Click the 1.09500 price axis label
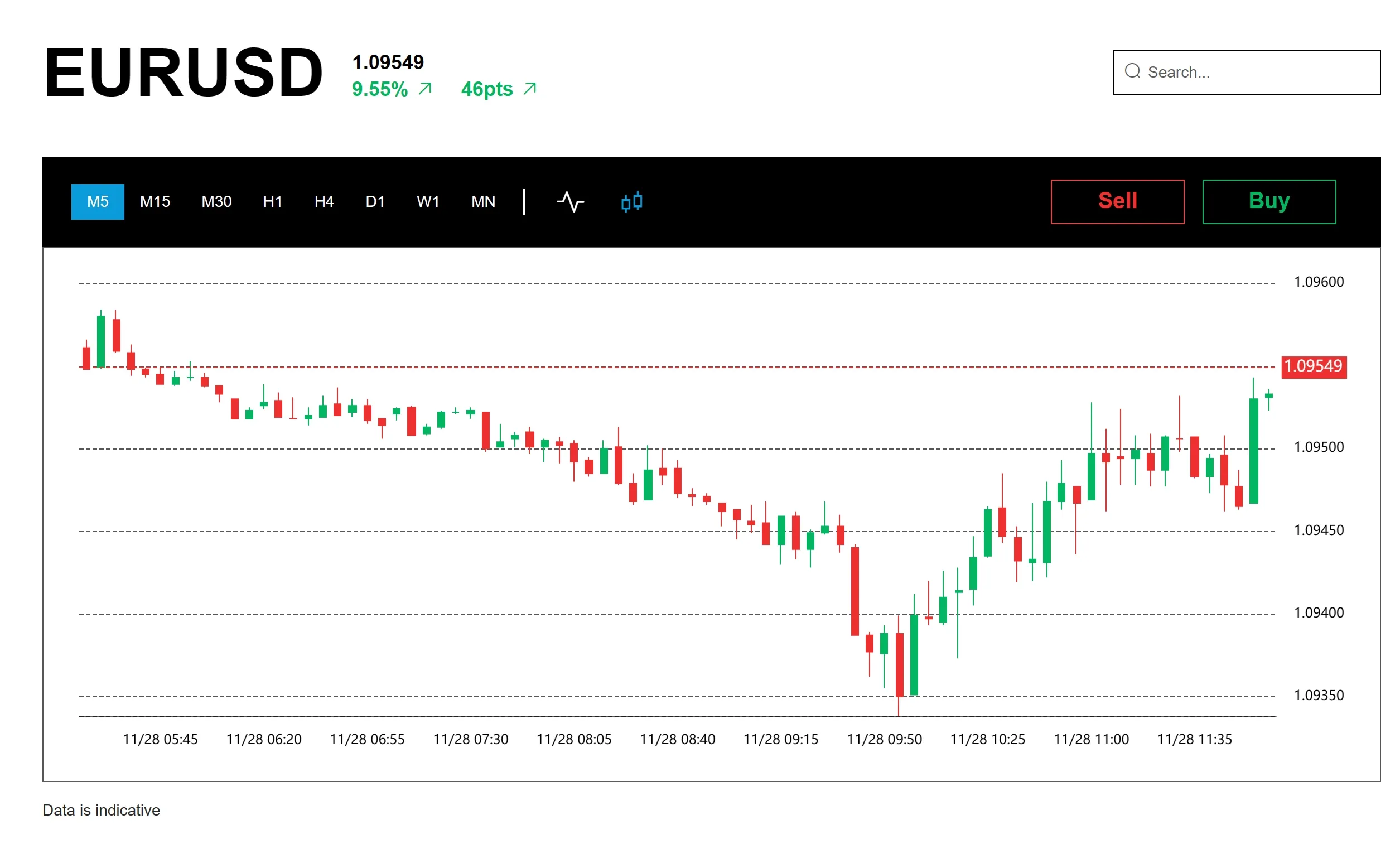This screenshot has height=849, width=1400. point(1319,447)
